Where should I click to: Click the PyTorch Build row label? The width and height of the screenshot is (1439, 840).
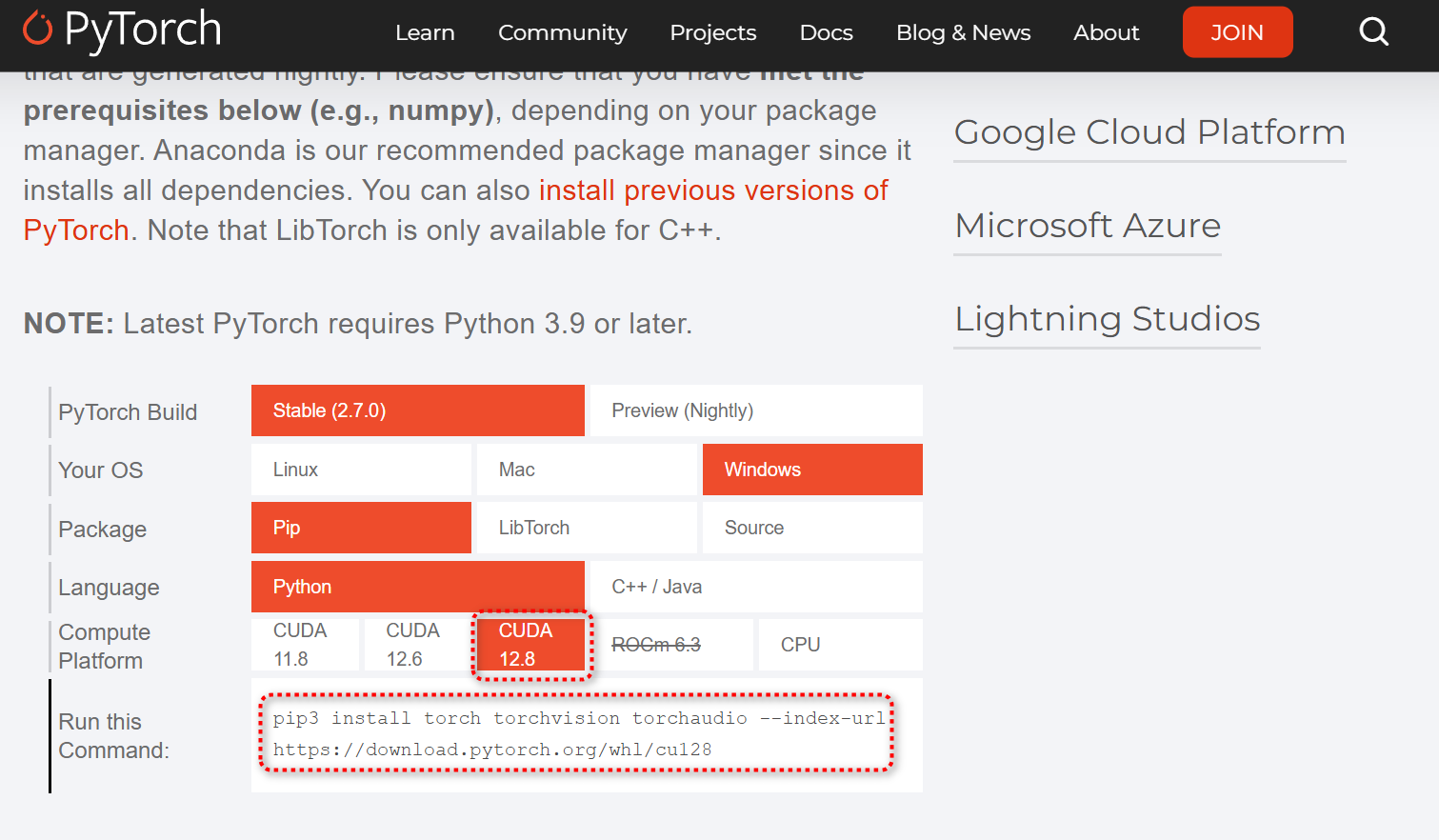coord(128,412)
